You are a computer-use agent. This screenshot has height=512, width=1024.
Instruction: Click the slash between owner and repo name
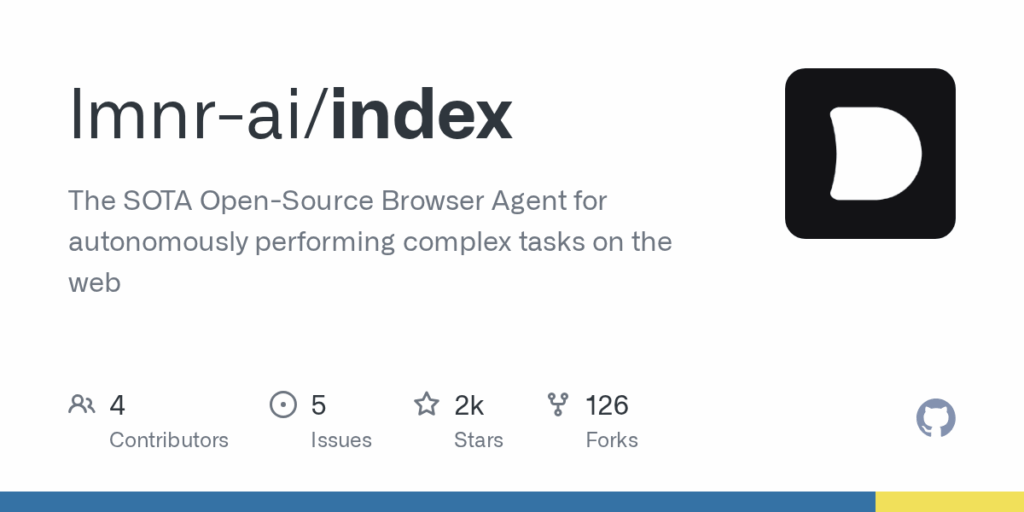point(315,114)
